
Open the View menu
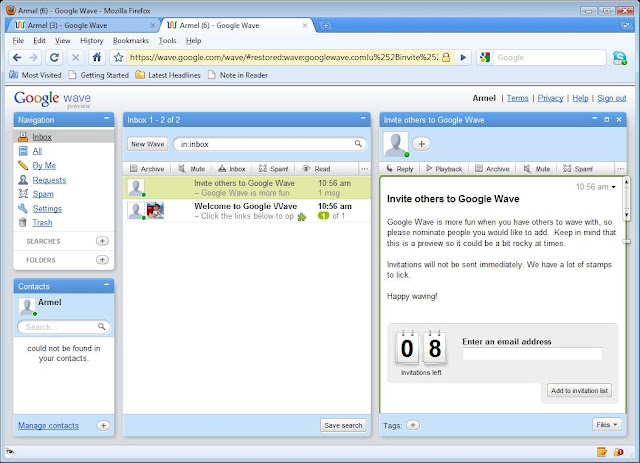point(62,40)
